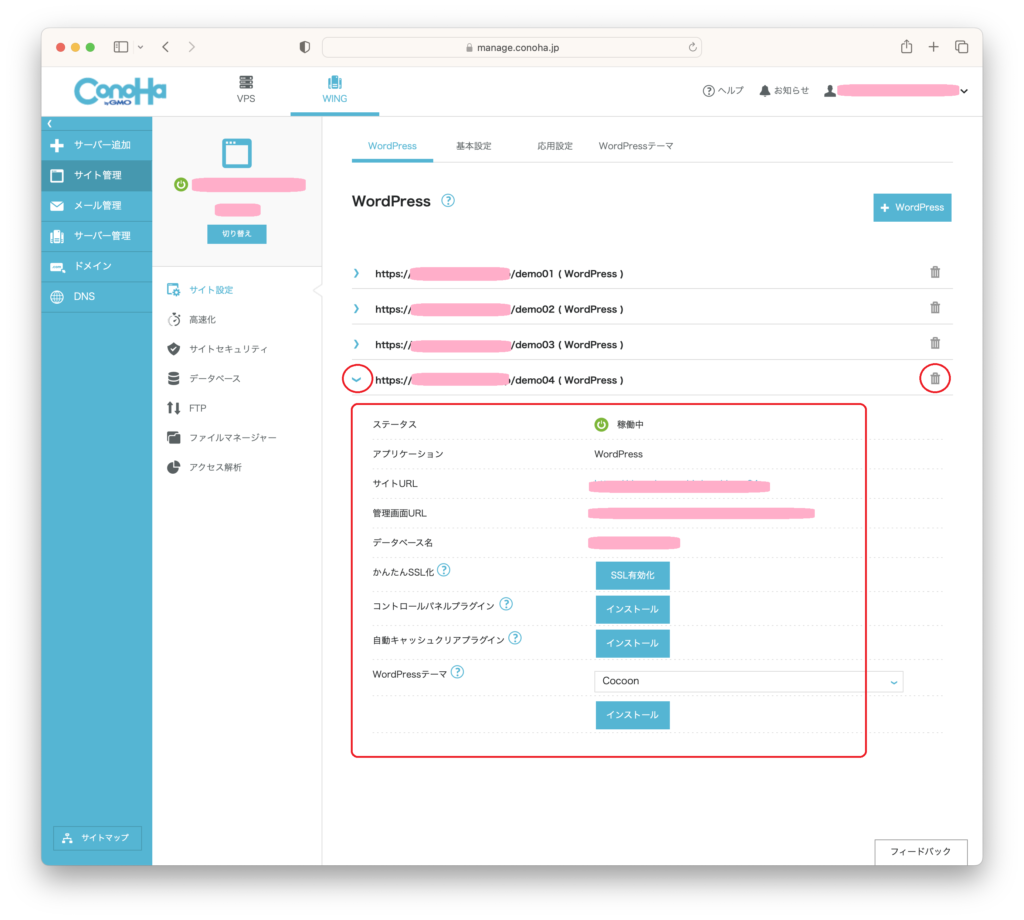Screen dimensions: 1024x920
Task: Open a new Safari tab
Action: (x=934, y=47)
